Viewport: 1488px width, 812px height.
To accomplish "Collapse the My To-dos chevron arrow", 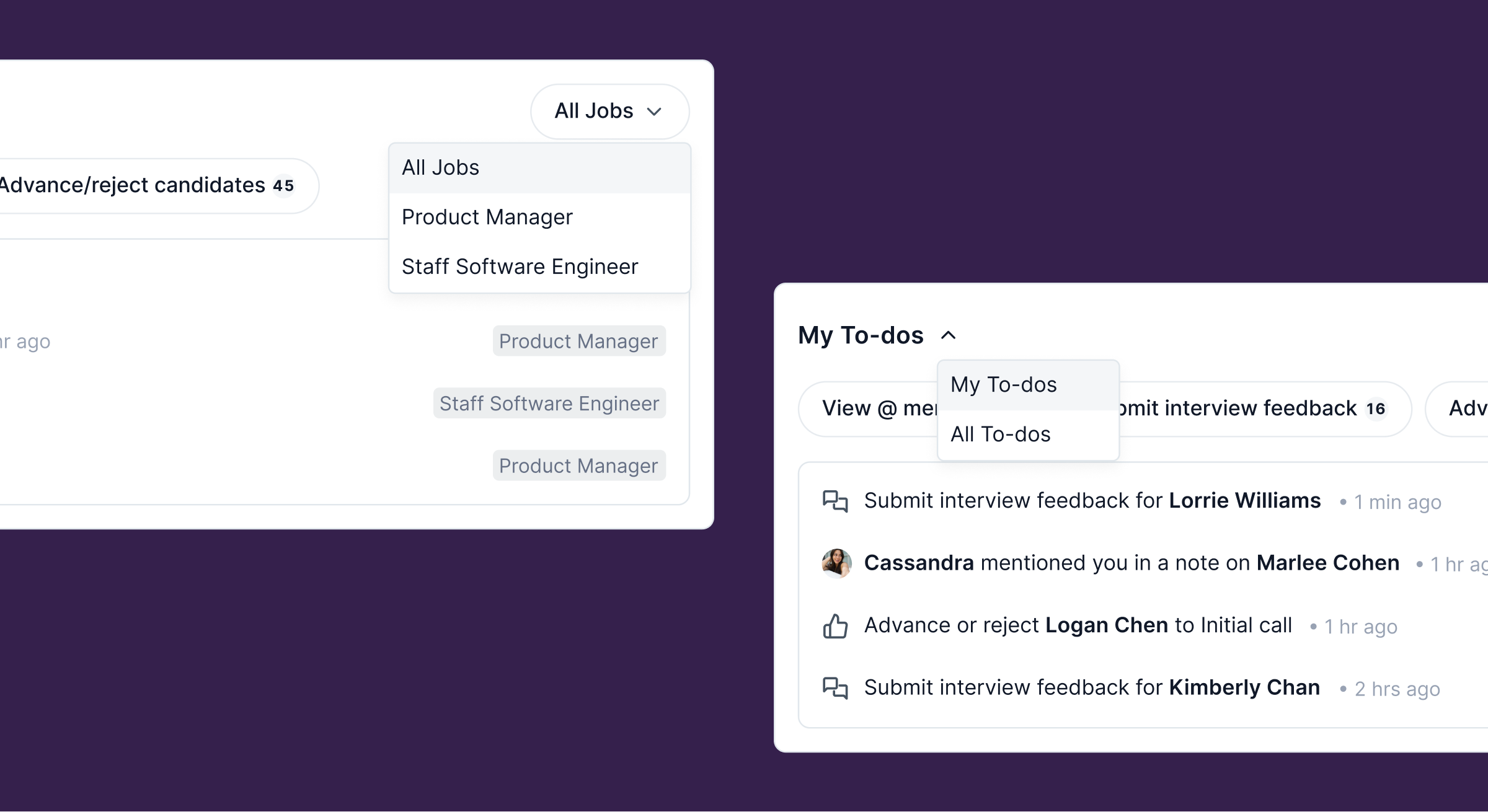I will [948, 335].
